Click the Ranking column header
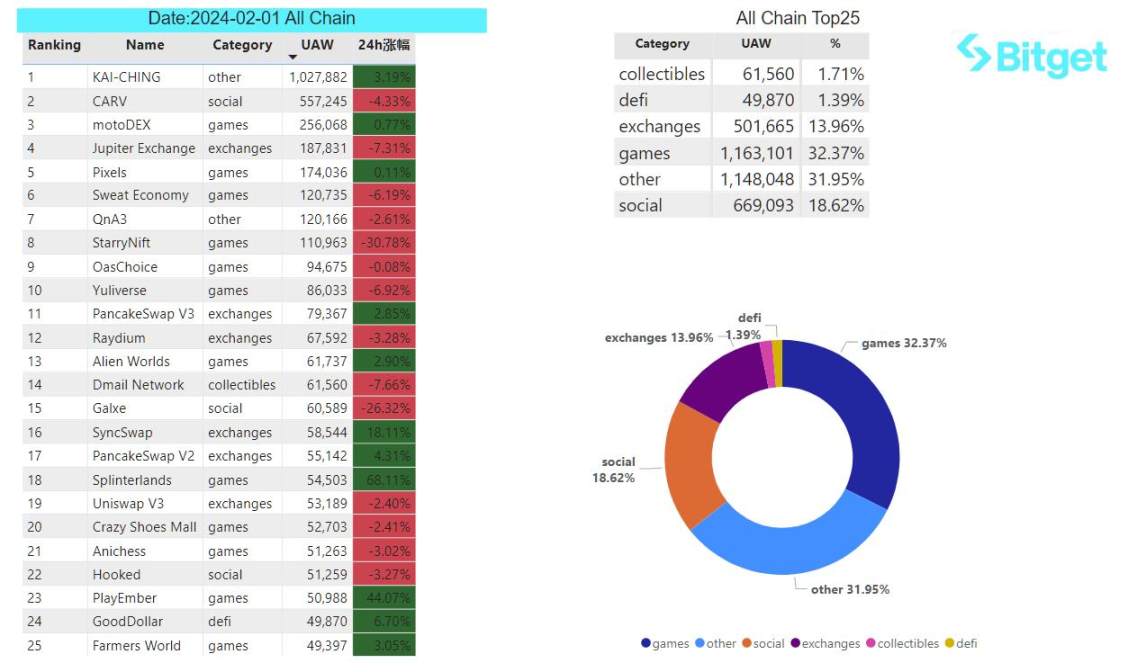 54,45
